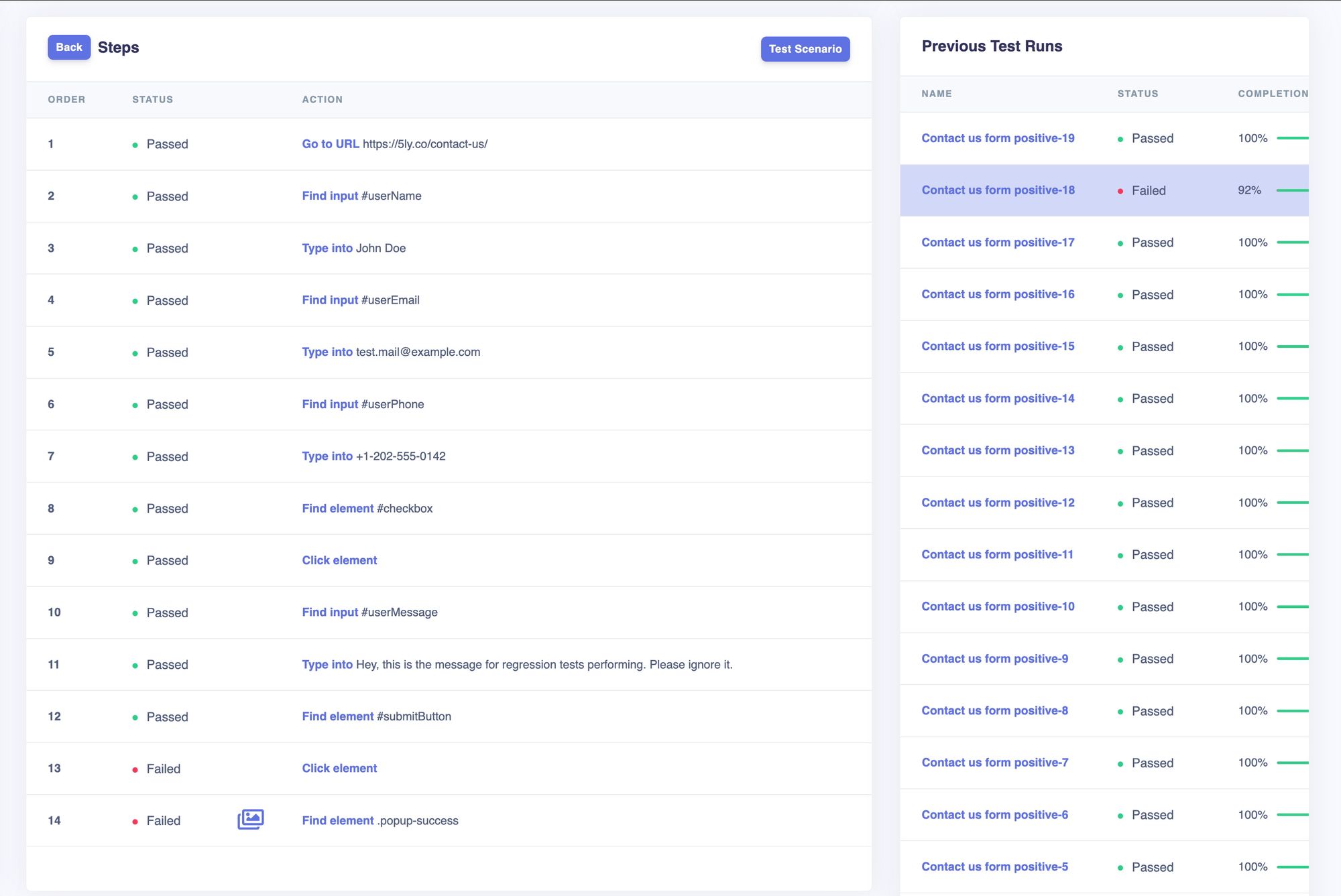
Task: Open run Contact us form positive-9
Action: tap(994, 659)
